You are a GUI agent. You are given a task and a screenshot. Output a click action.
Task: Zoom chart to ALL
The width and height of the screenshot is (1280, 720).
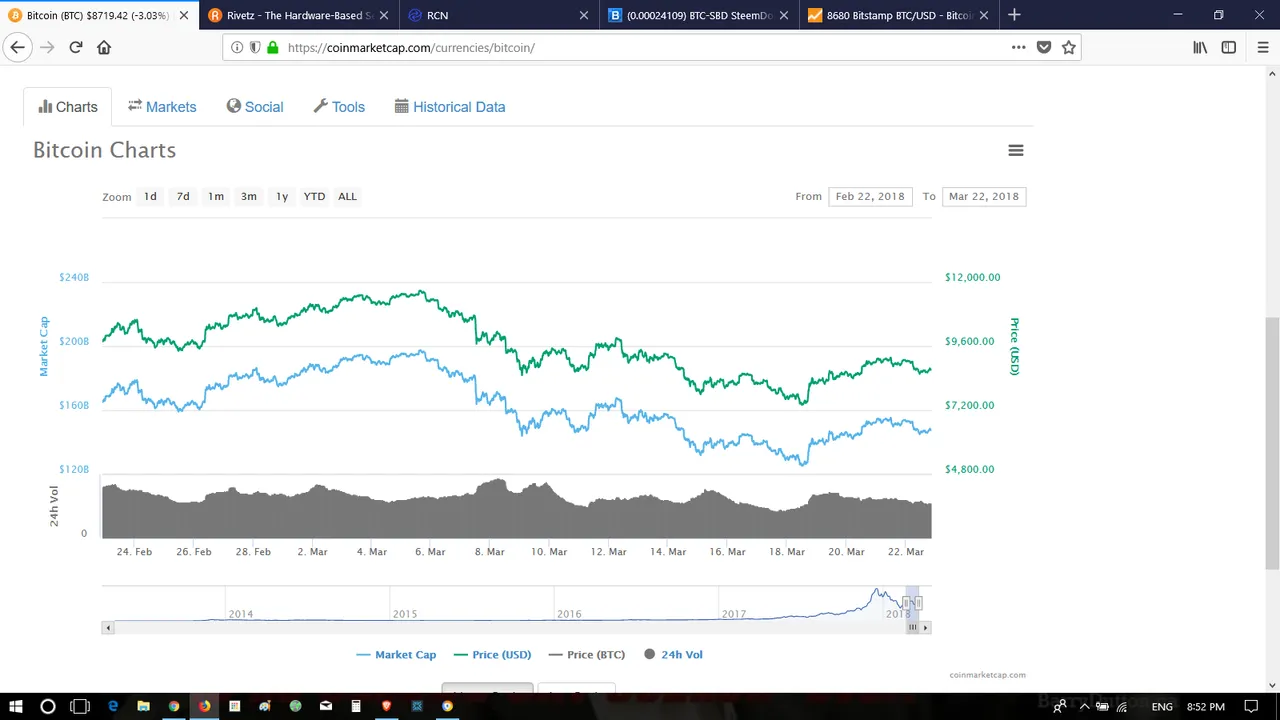click(x=347, y=196)
